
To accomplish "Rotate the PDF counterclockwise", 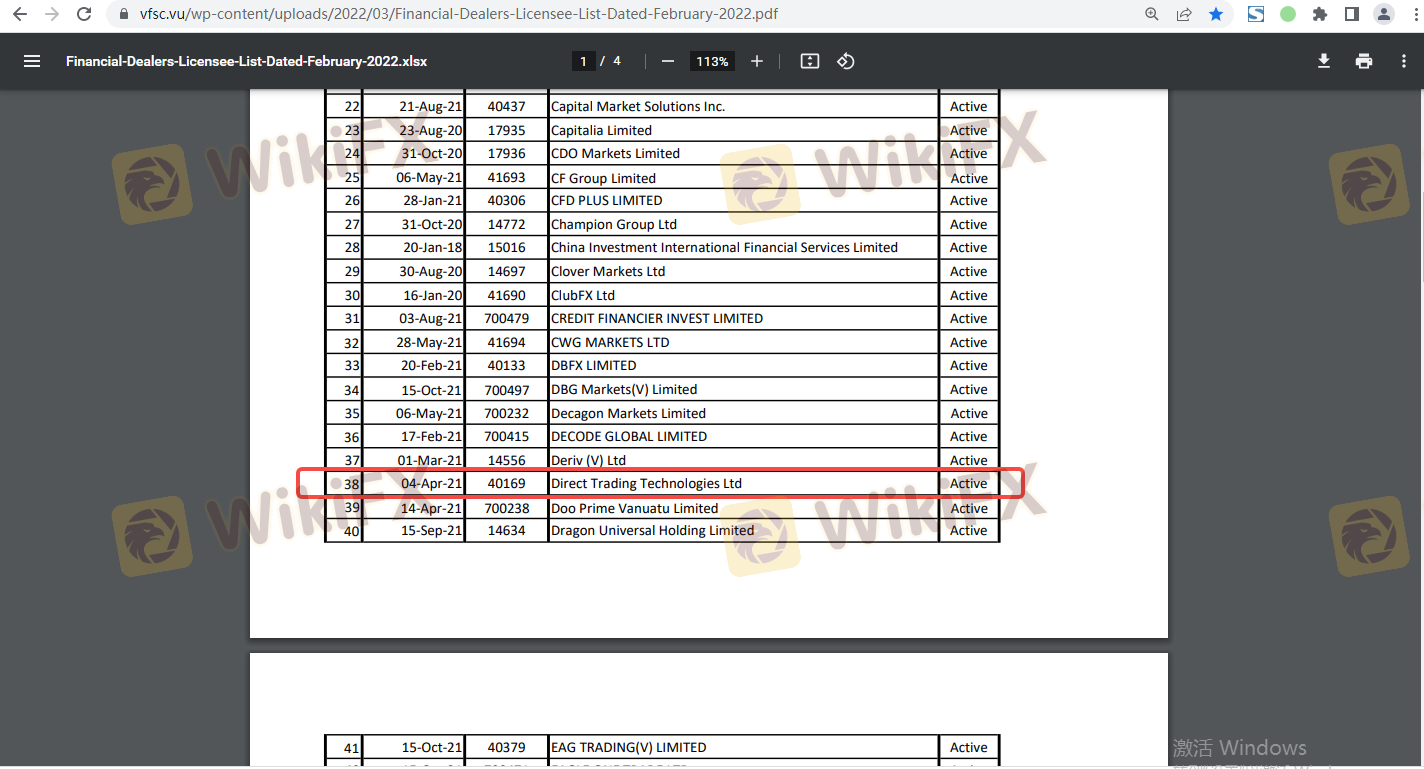I will 846,61.
